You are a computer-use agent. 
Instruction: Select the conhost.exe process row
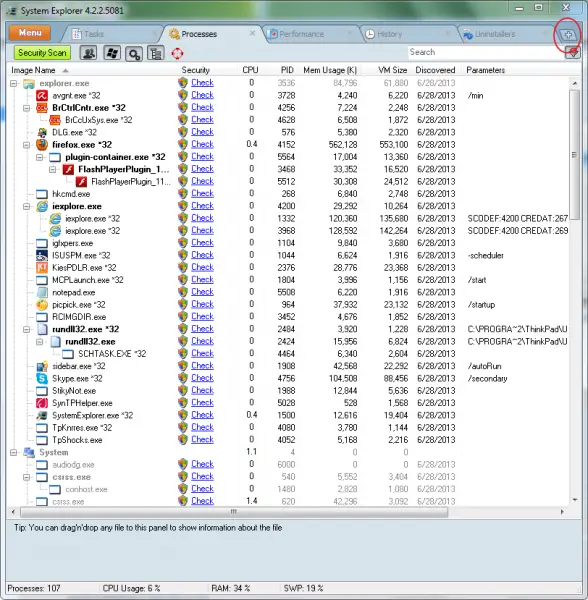pos(288,489)
